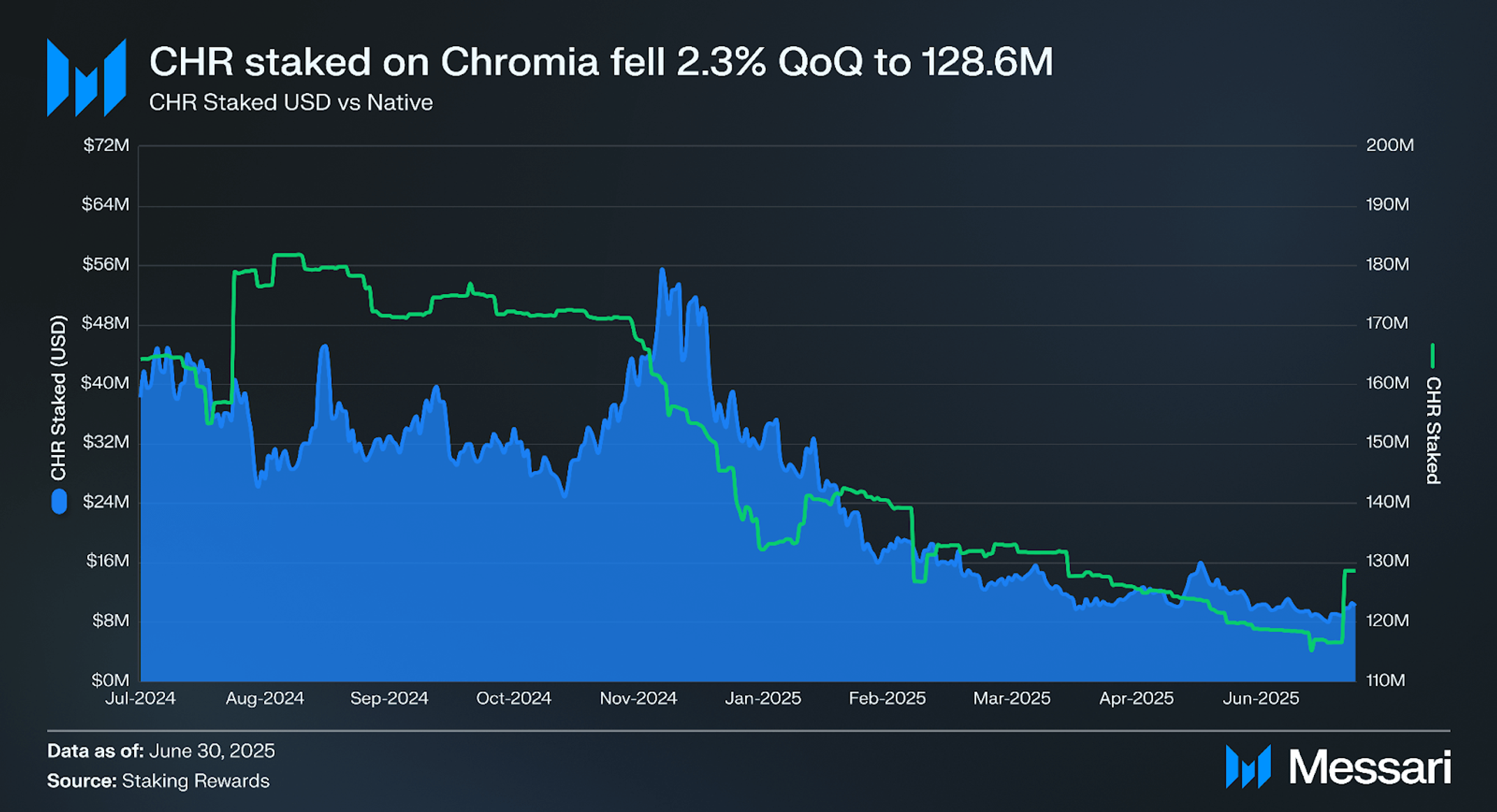Click the subtitle CHR Staked USD vs Native
The image size is (1497, 812).
(x=291, y=103)
